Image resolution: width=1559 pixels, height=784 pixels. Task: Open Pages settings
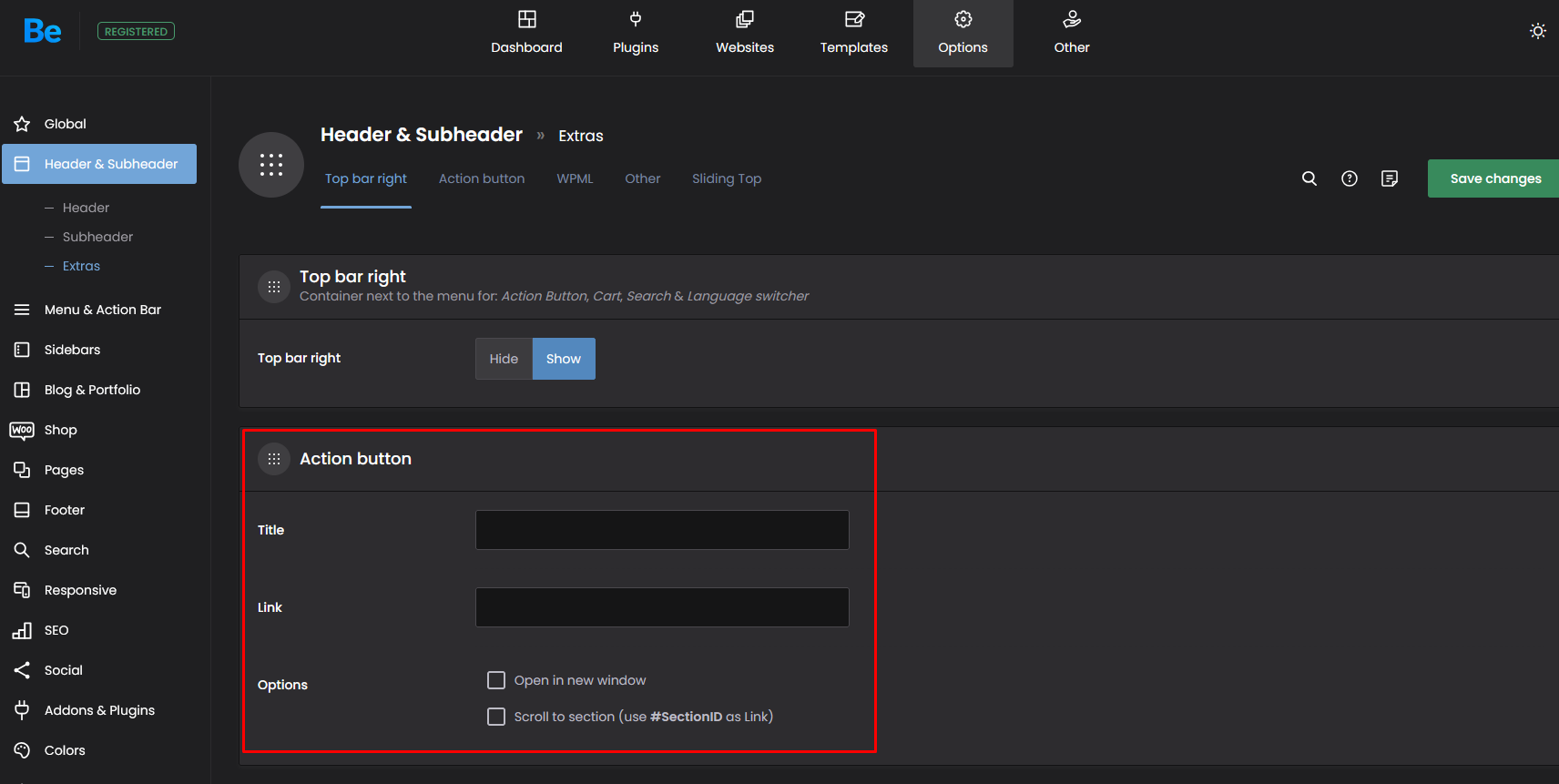(99, 470)
